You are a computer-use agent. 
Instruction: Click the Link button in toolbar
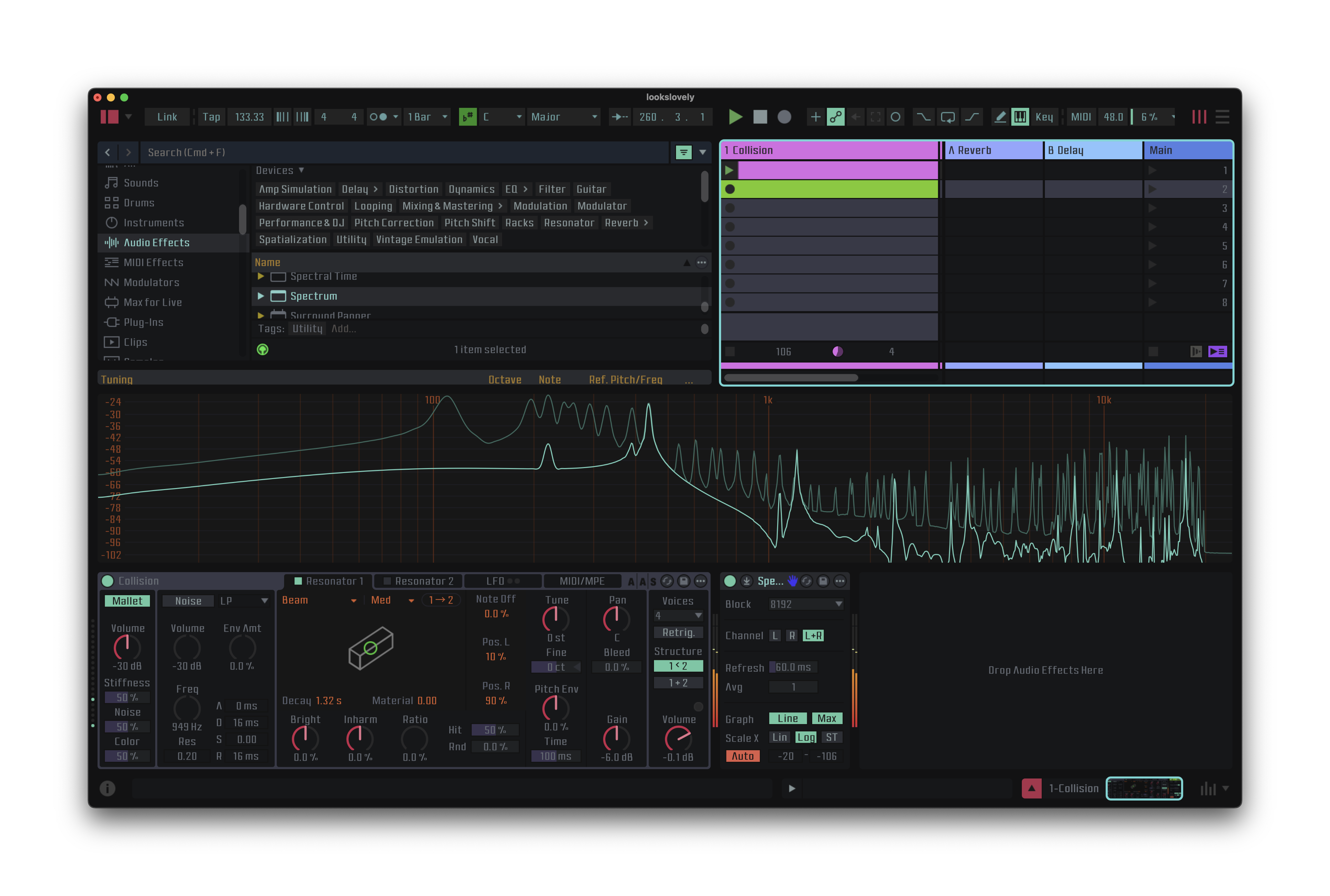167,117
